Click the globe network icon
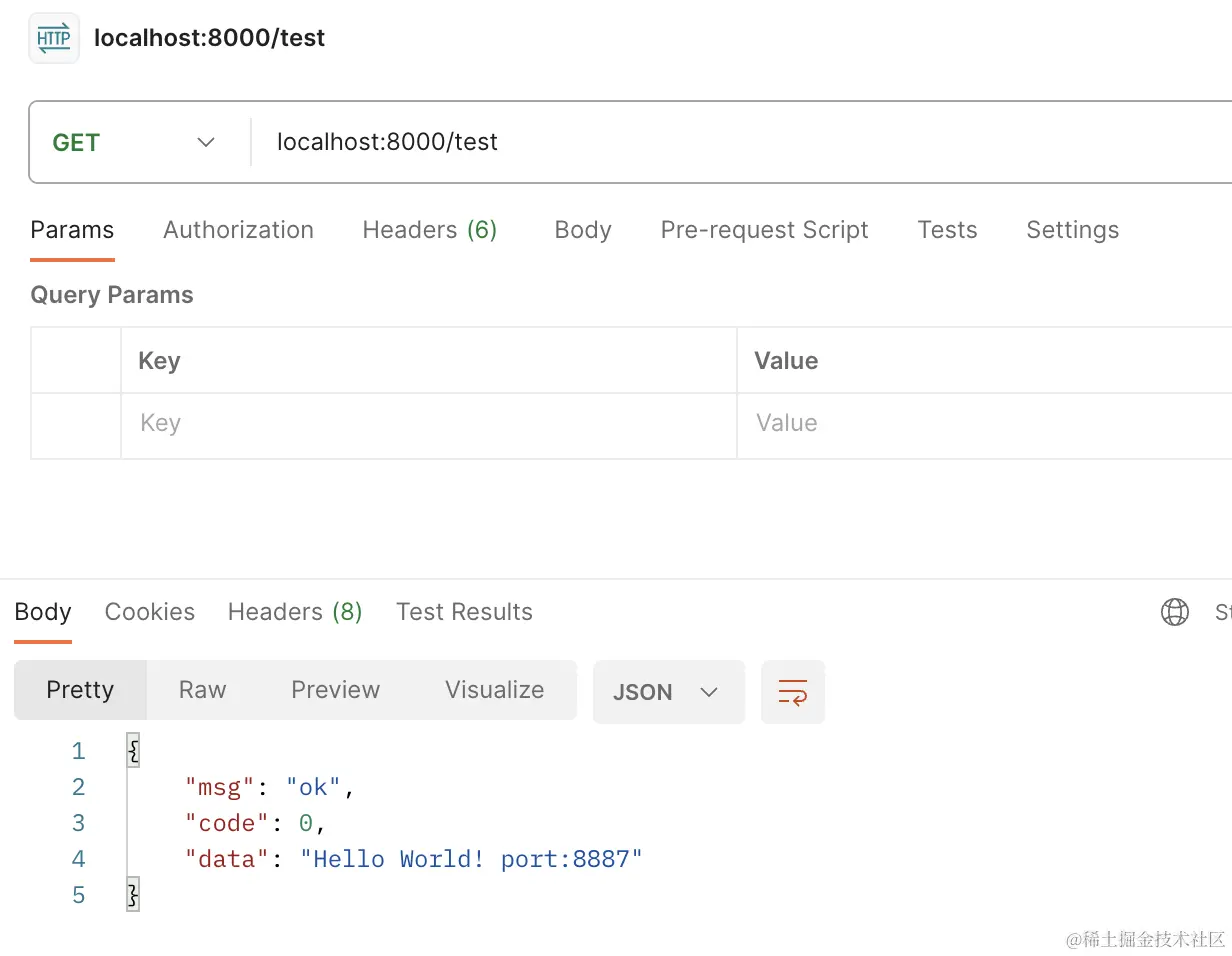 [x=1175, y=612]
